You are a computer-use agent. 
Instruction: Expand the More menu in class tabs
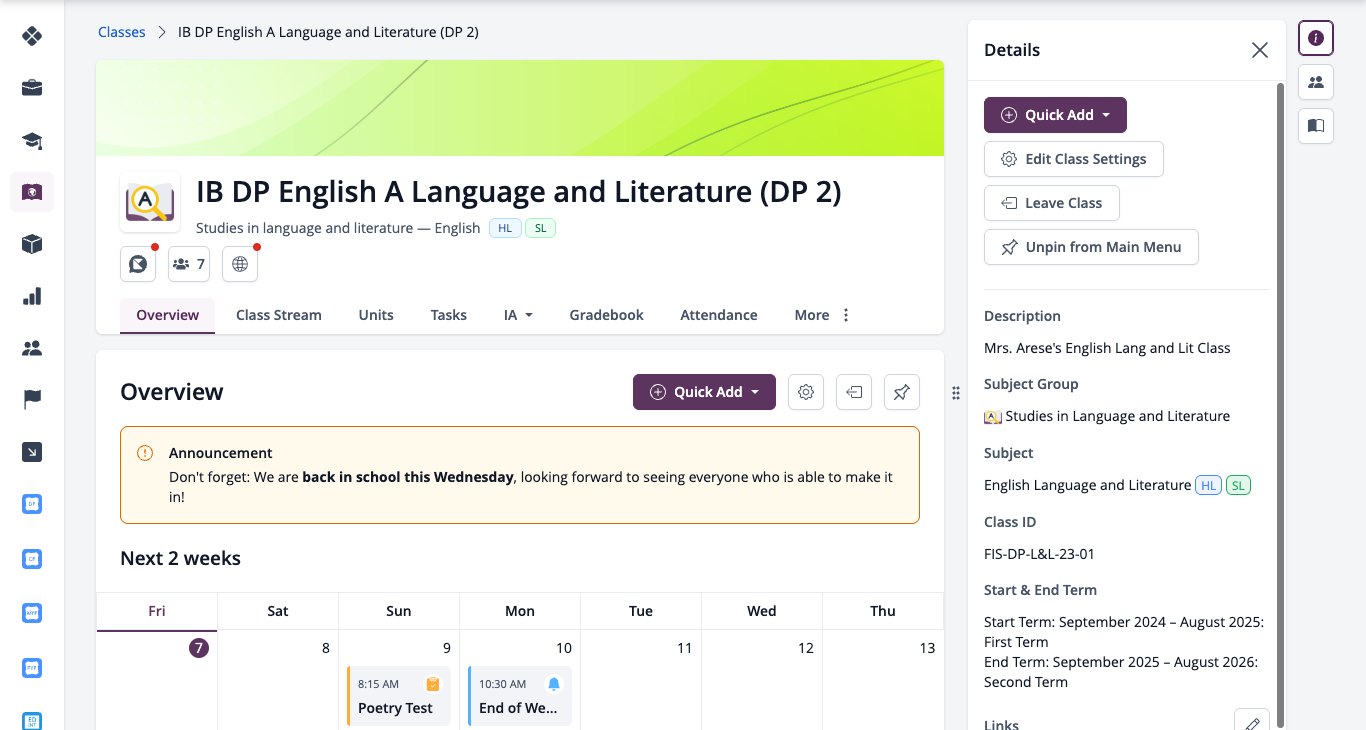click(823, 315)
